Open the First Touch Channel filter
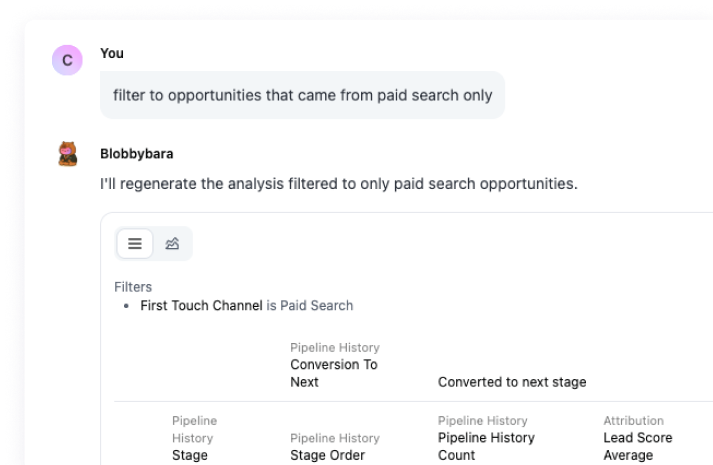713x465 pixels. (201, 305)
